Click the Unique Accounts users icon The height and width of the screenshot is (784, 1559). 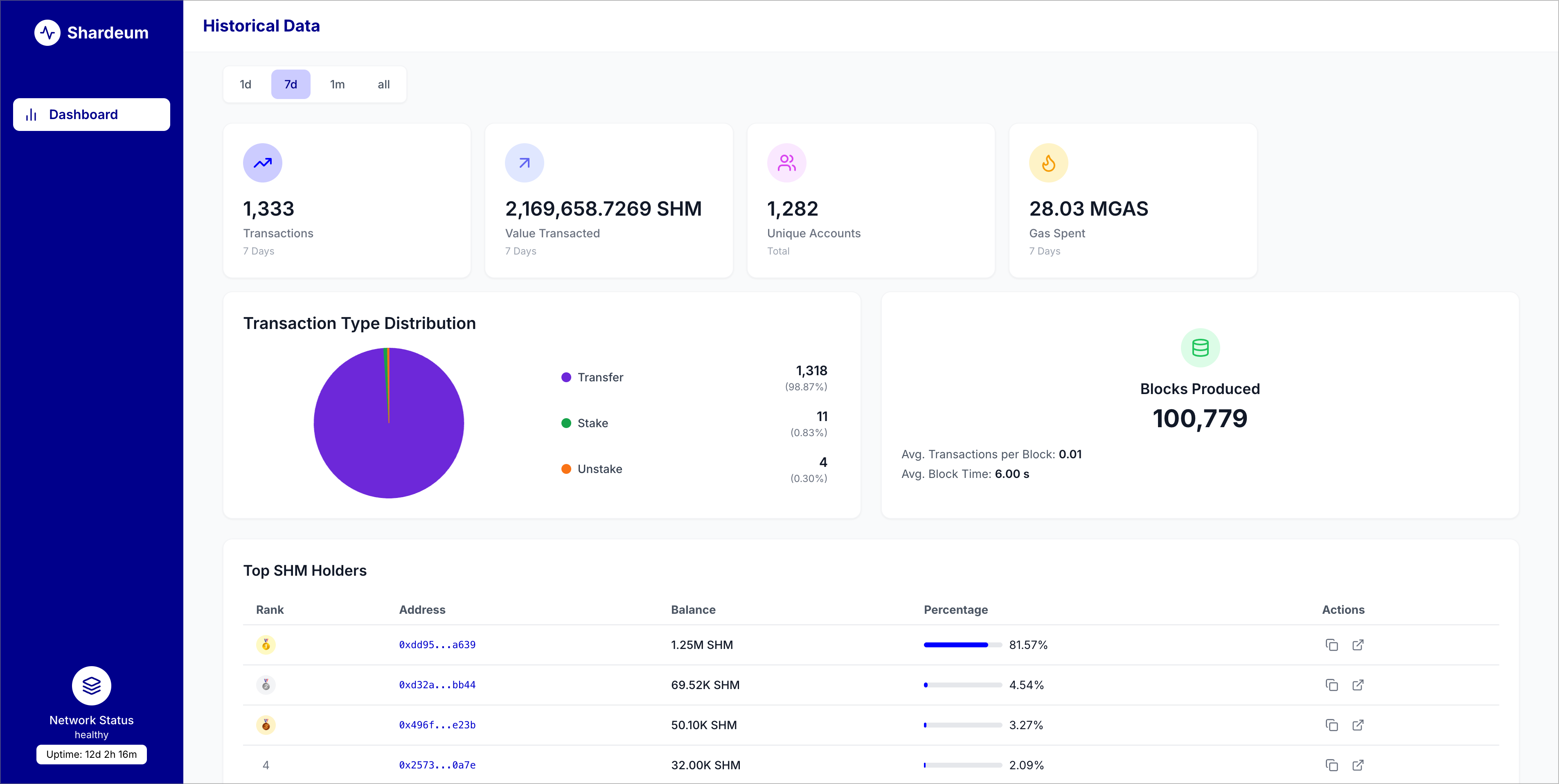point(786,163)
